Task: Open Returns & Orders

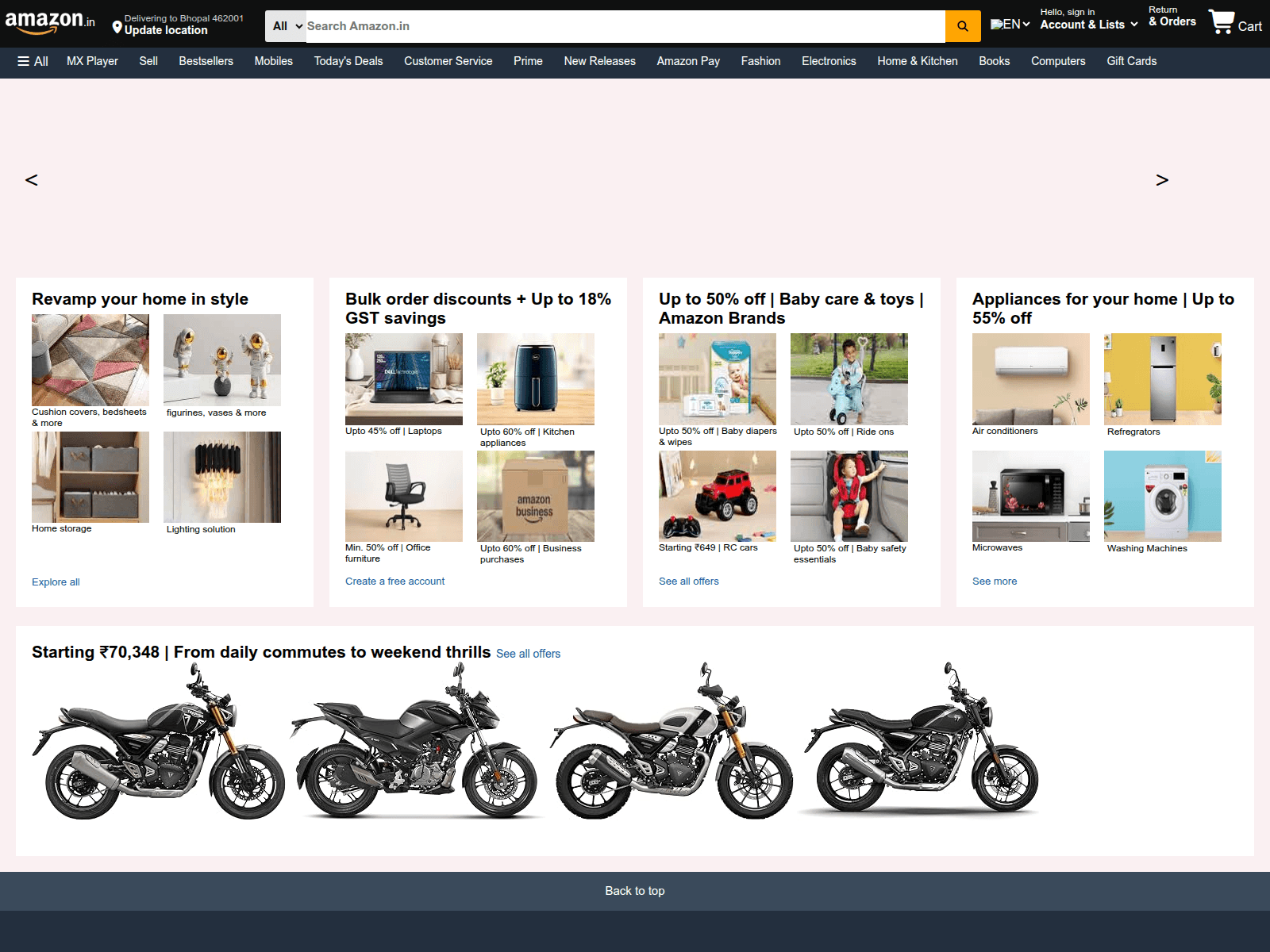Action: [1172, 17]
